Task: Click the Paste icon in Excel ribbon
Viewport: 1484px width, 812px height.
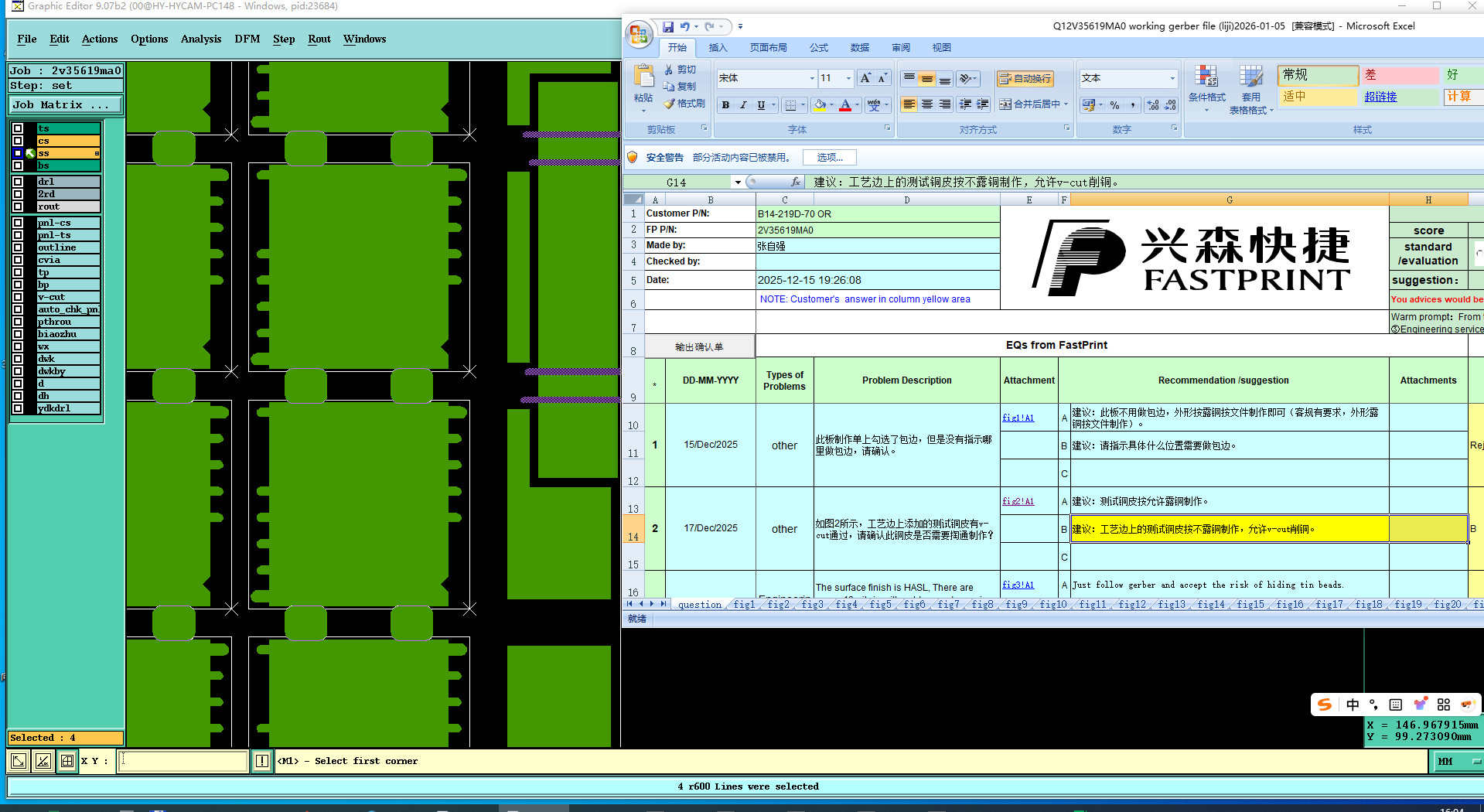Action: pyautogui.click(x=643, y=77)
